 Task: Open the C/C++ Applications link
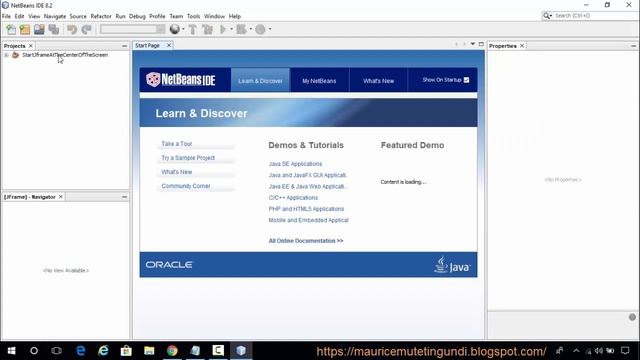(293, 198)
